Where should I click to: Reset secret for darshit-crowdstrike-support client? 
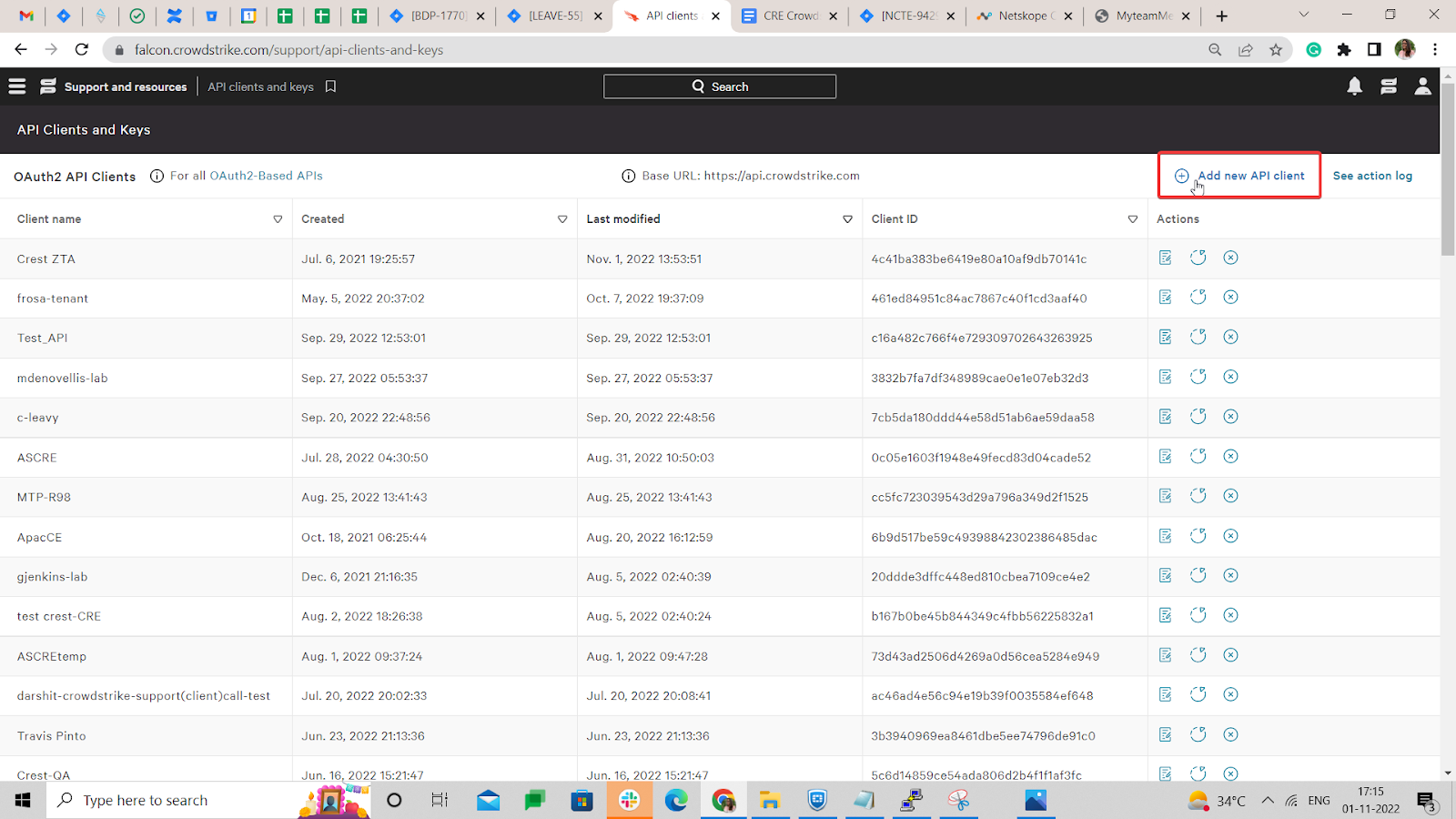pyautogui.click(x=1198, y=695)
